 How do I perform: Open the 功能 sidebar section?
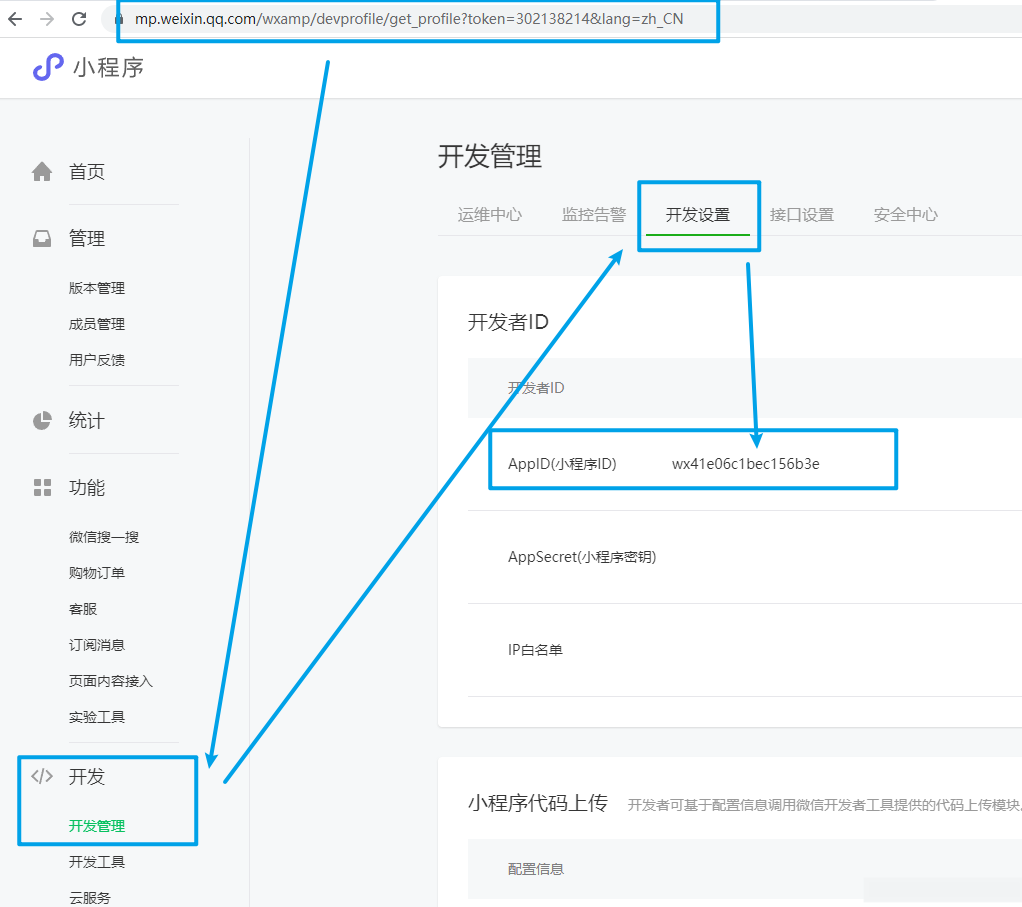coord(87,487)
